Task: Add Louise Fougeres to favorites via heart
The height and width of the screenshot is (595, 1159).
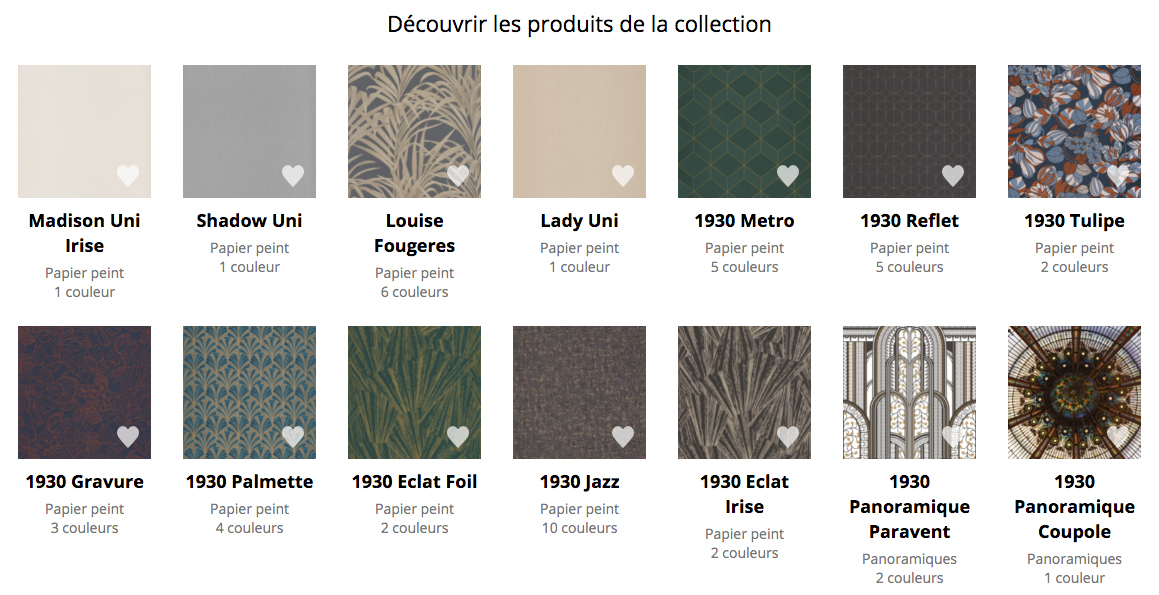Action: click(458, 175)
